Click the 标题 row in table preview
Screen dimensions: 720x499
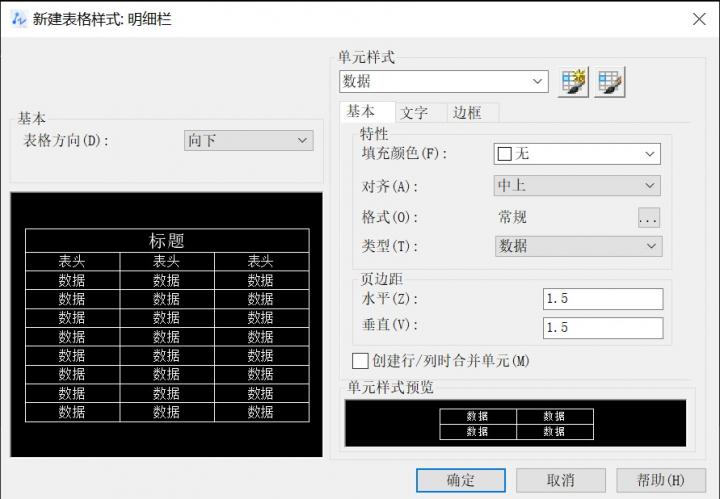(x=167, y=241)
